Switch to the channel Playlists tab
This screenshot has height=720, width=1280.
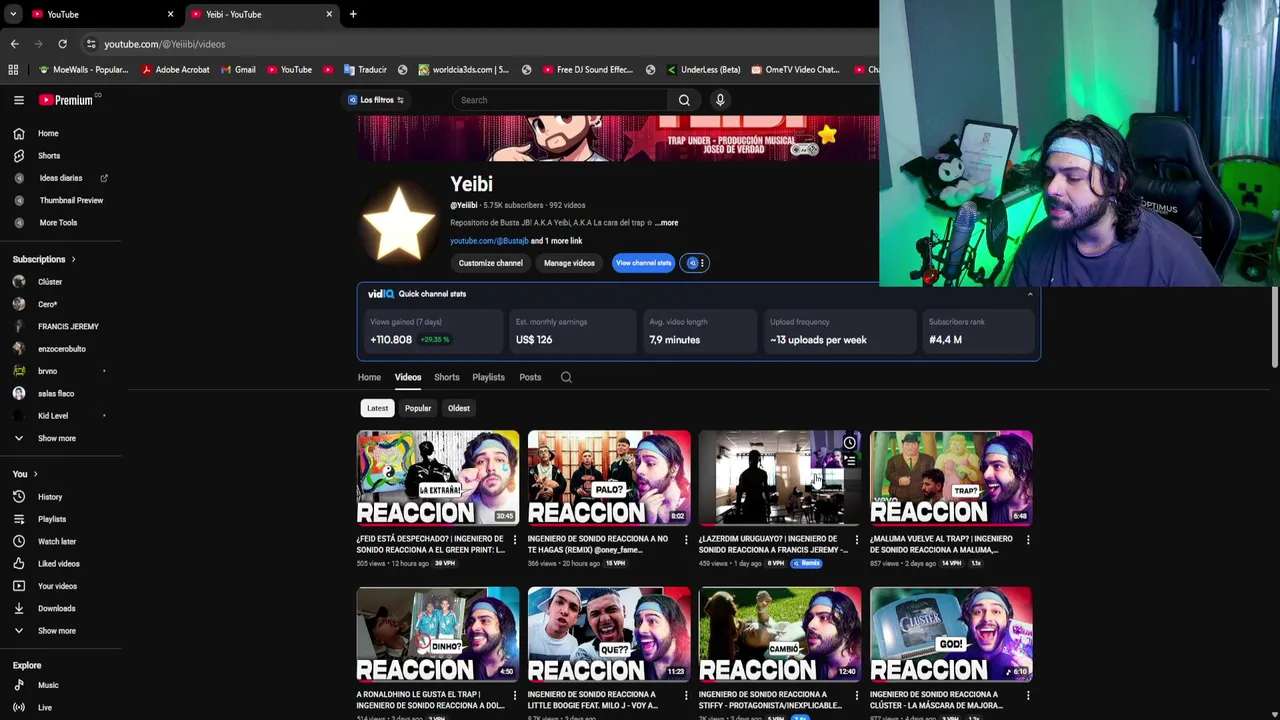[x=489, y=377]
